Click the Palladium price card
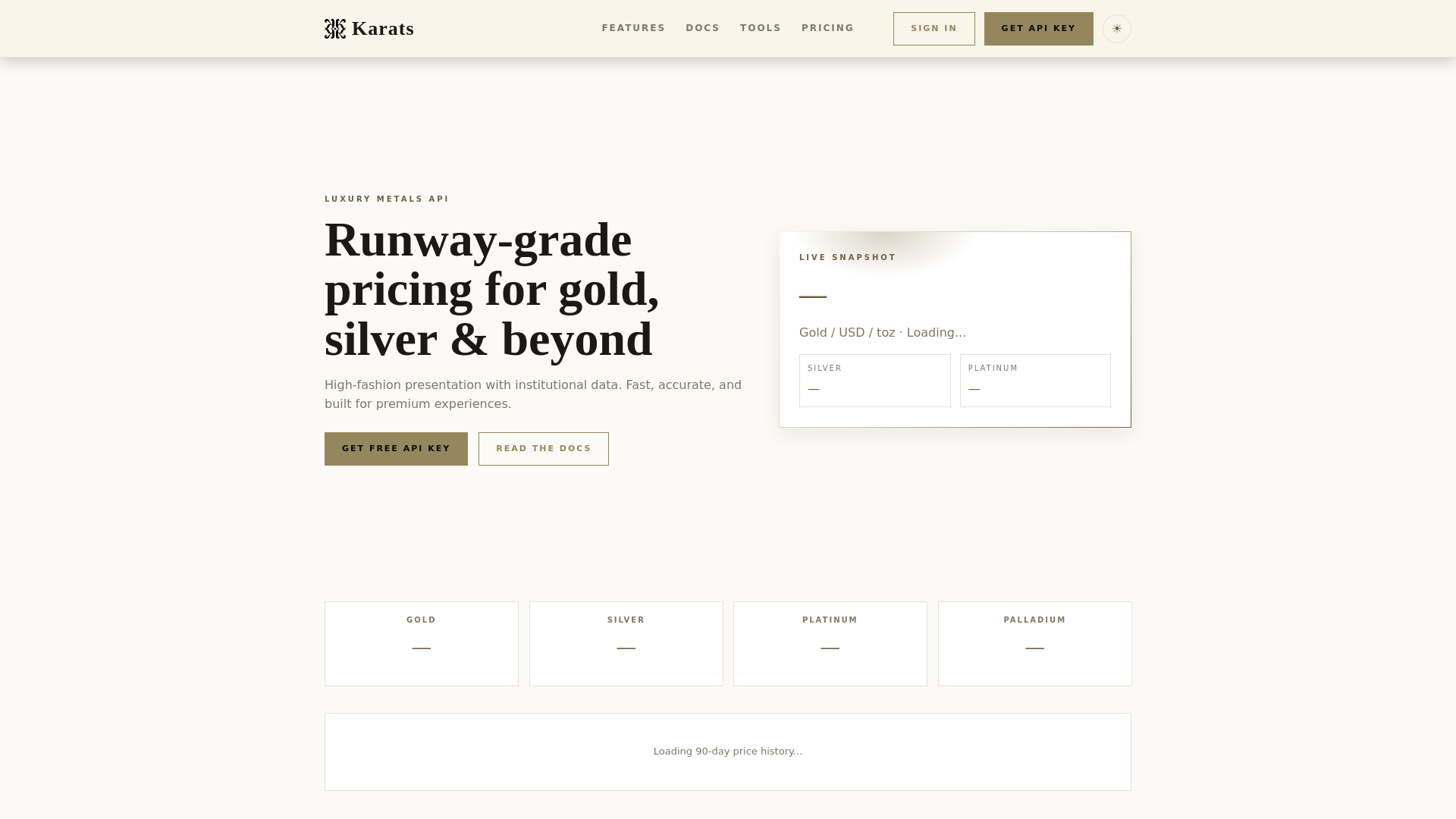The height and width of the screenshot is (819, 1456). 1035,644
